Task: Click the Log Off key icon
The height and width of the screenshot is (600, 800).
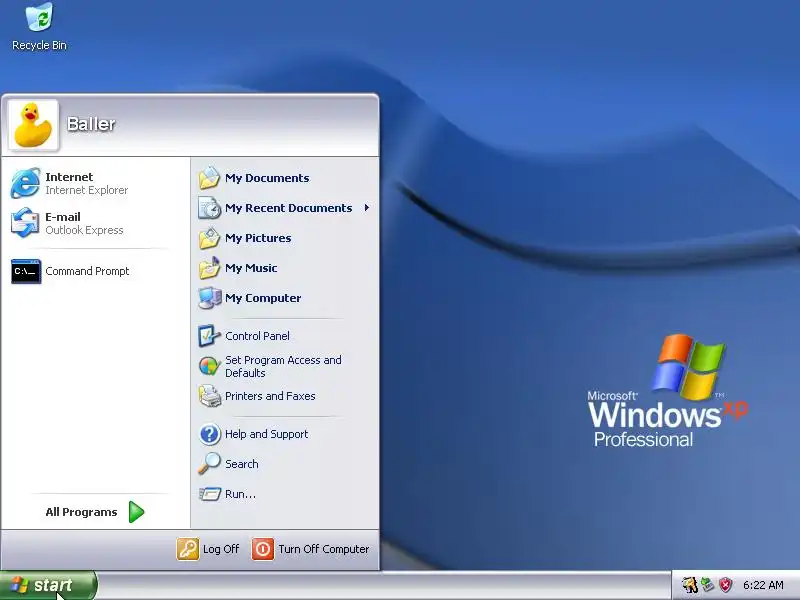Action: click(187, 549)
